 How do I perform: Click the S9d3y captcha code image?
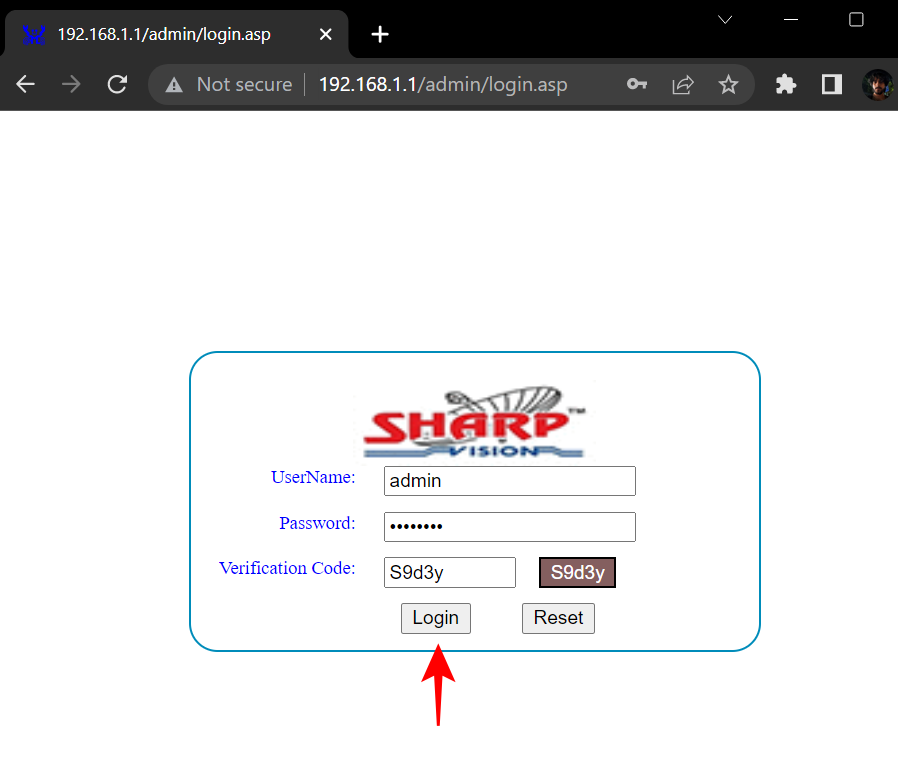(577, 572)
